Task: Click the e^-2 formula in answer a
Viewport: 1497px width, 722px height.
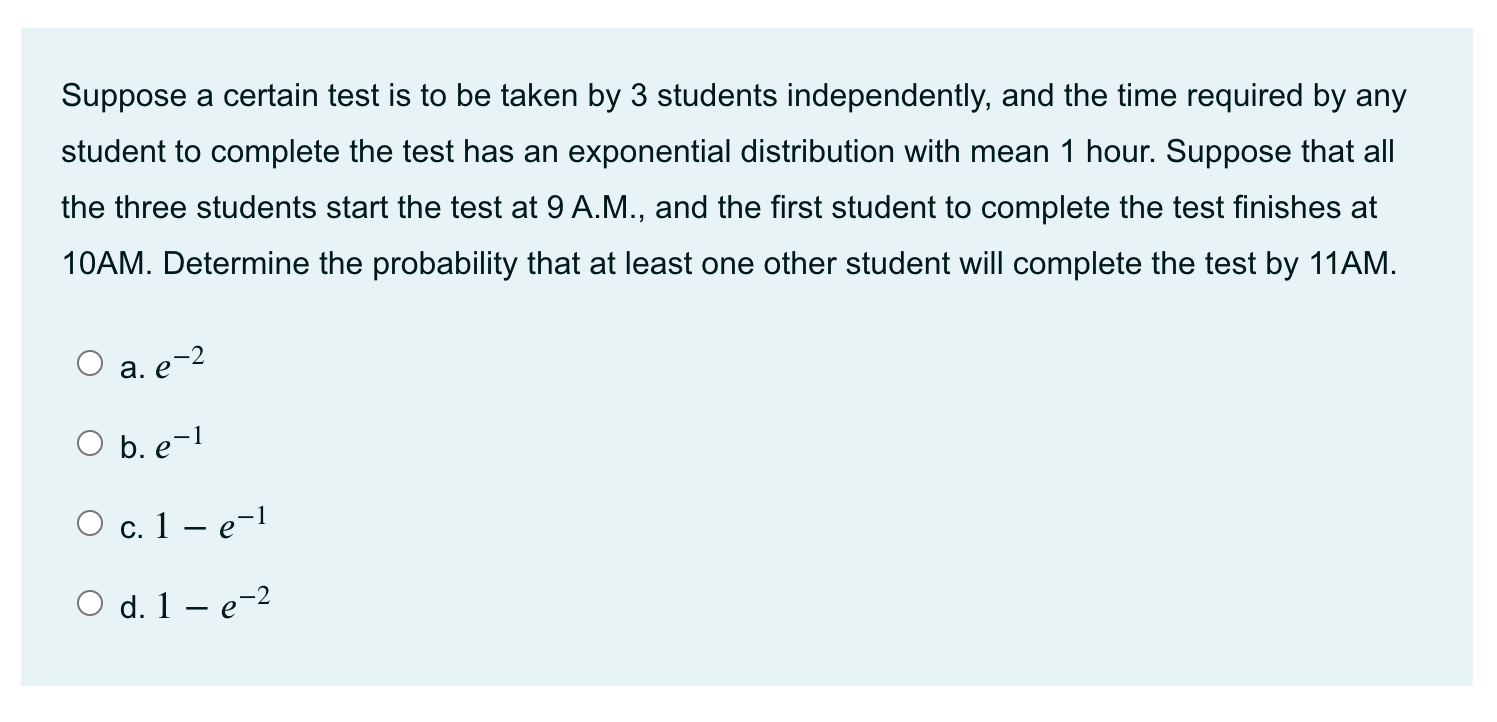Action: point(180,364)
